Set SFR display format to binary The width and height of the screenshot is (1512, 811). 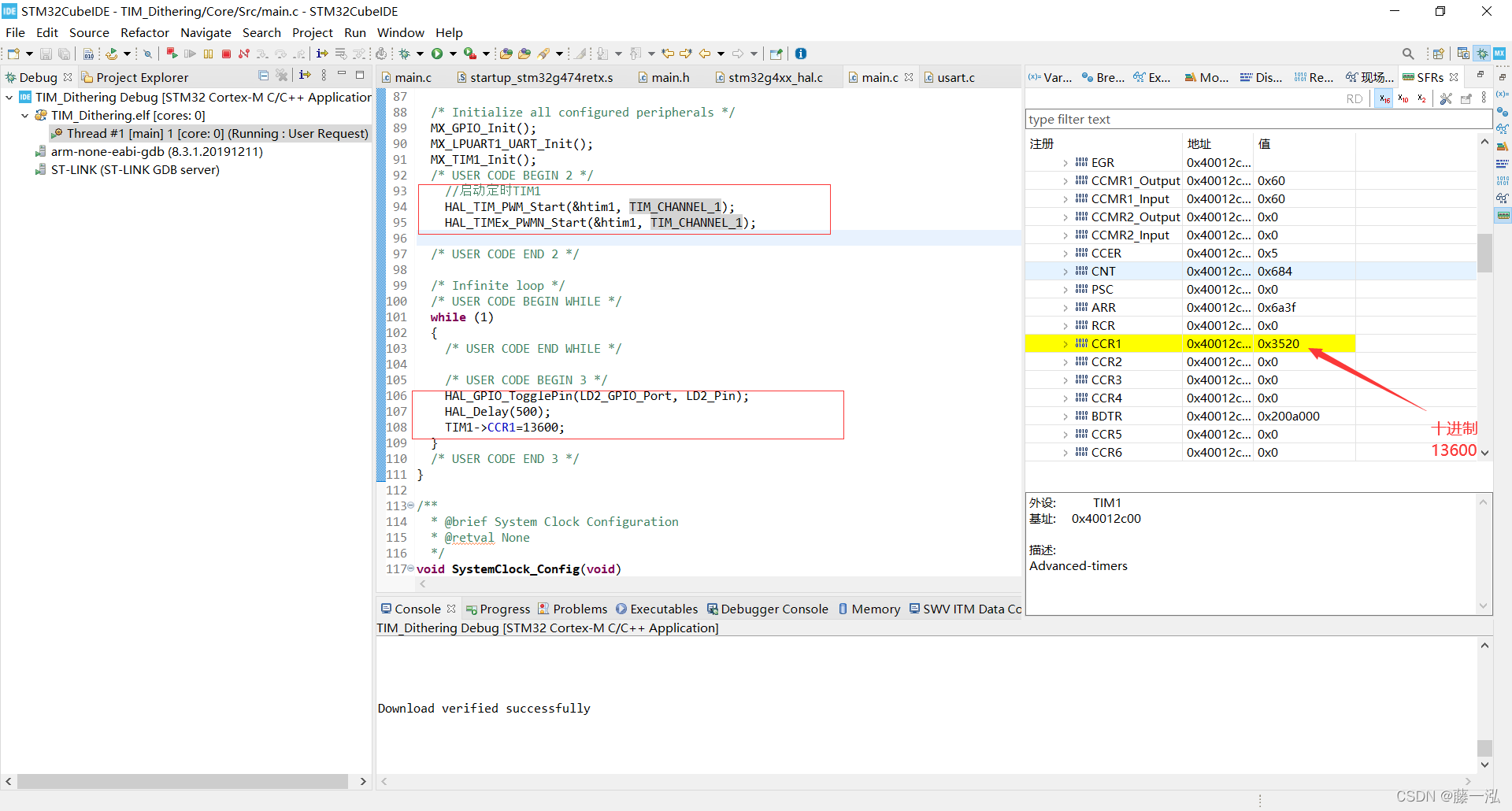point(1421,98)
